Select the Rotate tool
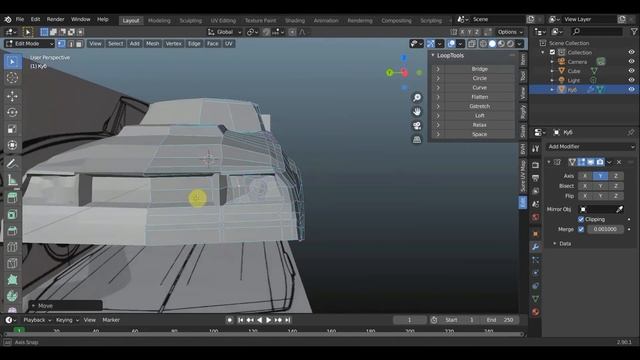The width and height of the screenshot is (640, 360). [x=12, y=113]
